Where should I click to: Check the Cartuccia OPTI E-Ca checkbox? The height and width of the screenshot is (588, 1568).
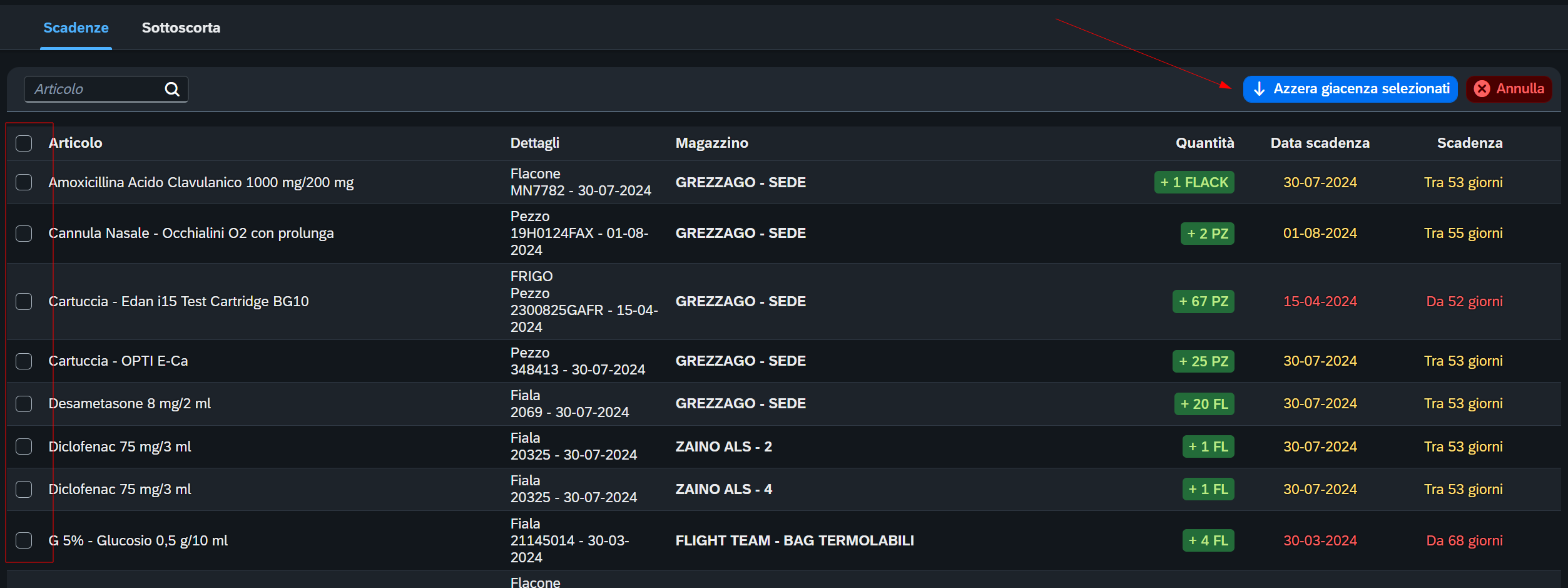[x=24, y=361]
